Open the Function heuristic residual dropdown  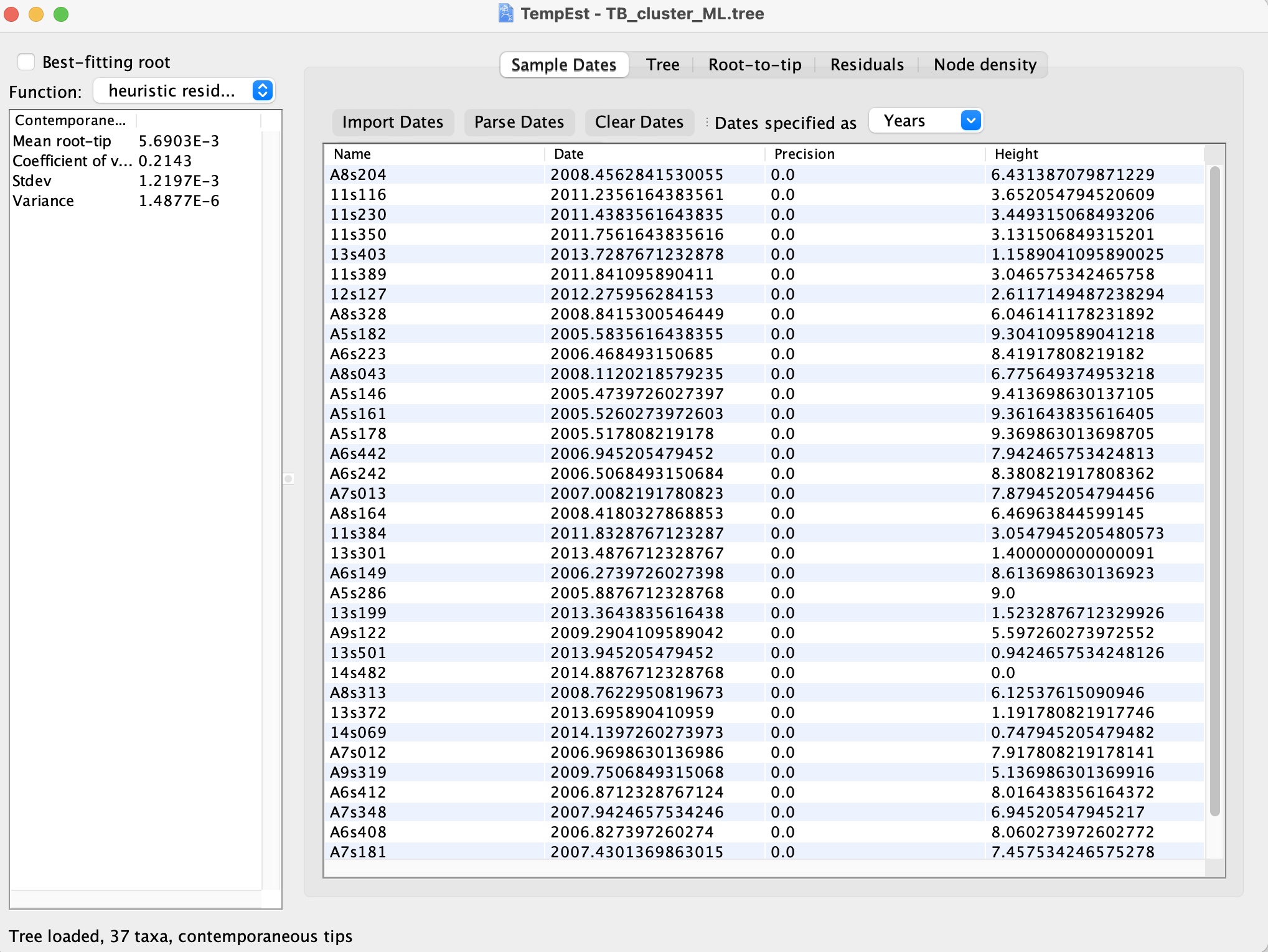coord(184,91)
